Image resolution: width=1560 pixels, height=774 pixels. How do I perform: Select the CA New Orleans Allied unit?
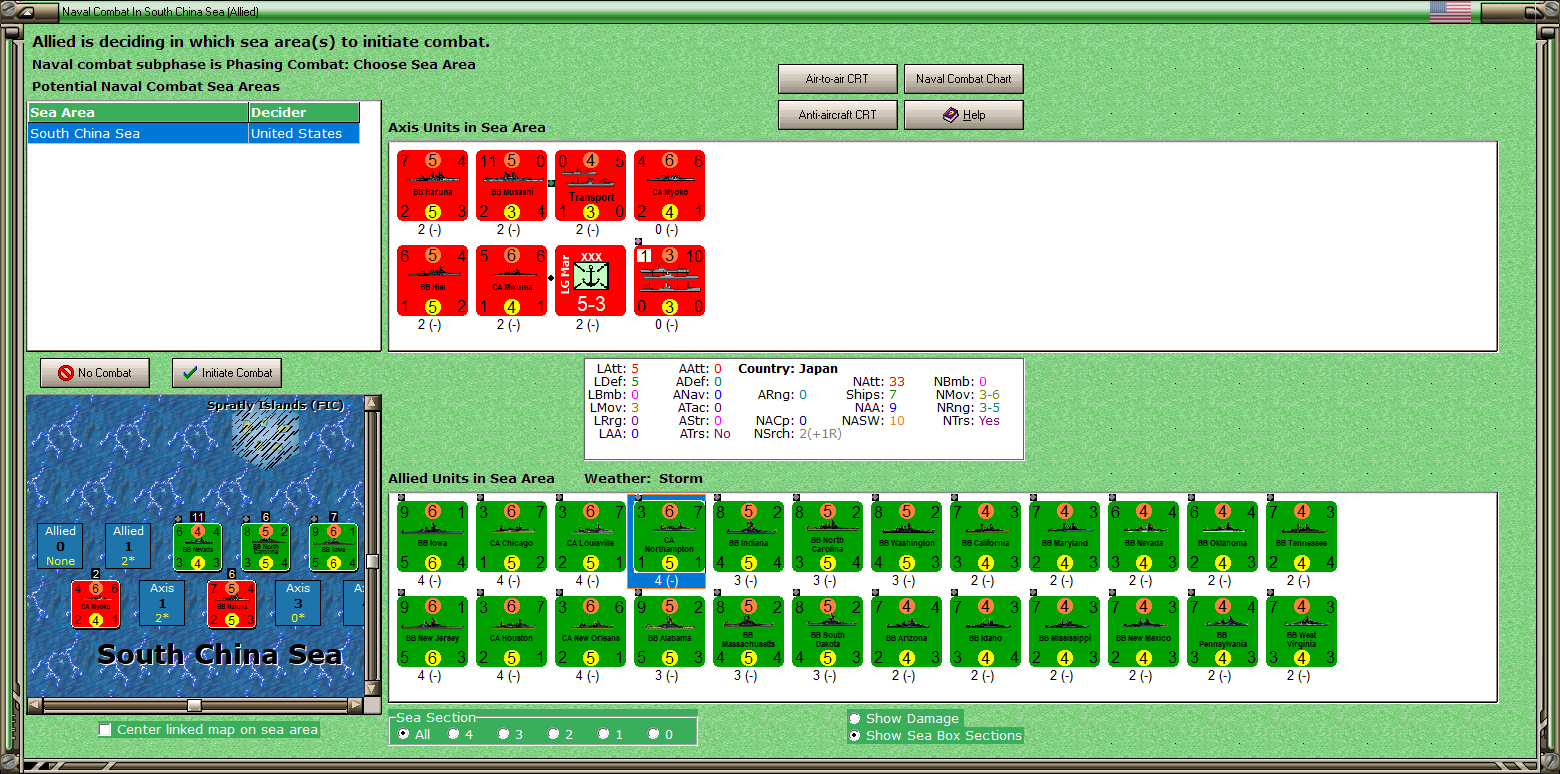pos(591,632)
